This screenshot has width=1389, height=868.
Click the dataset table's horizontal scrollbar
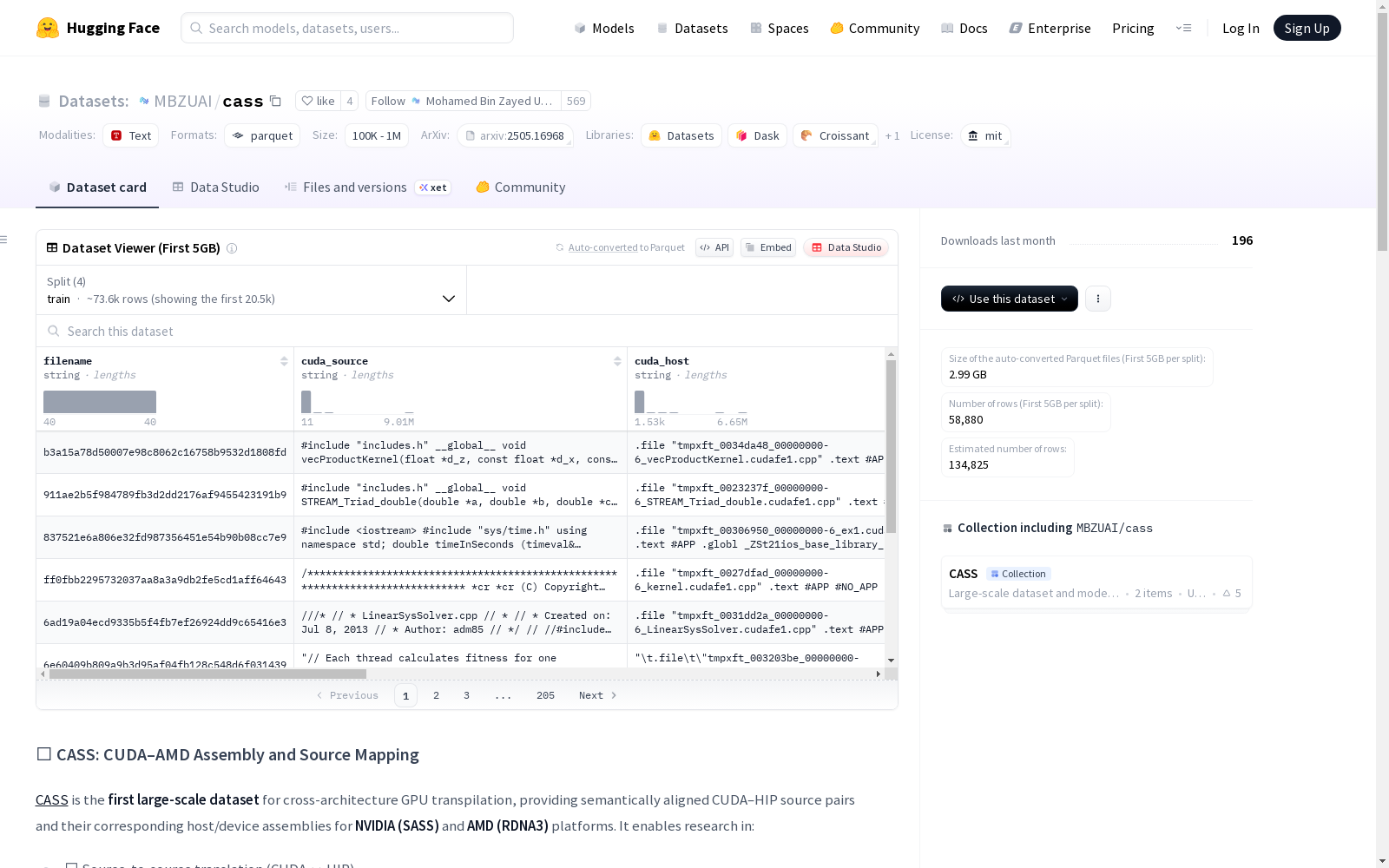207,674
